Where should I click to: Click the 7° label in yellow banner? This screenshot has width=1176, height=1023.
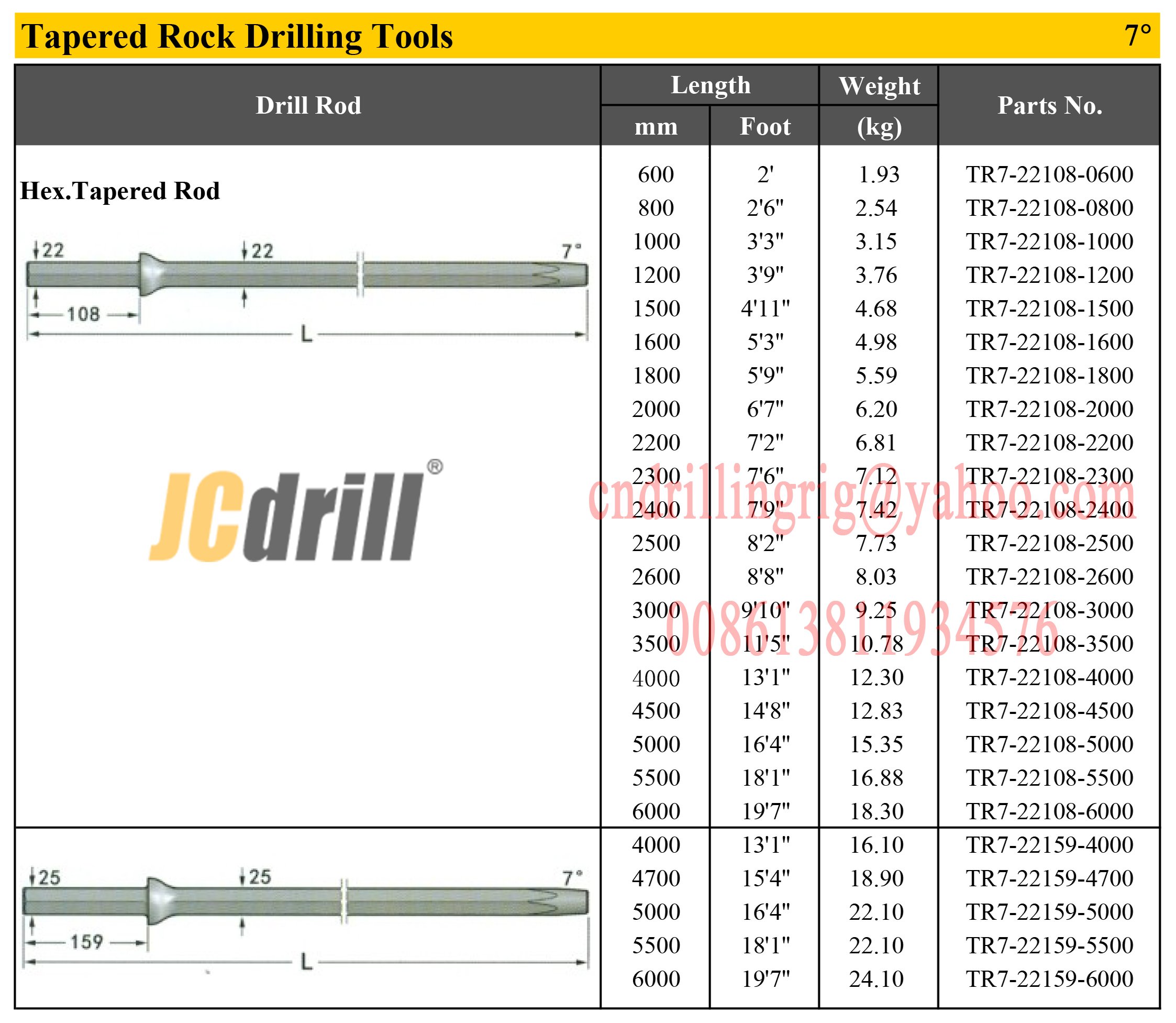click(1137, 36)
